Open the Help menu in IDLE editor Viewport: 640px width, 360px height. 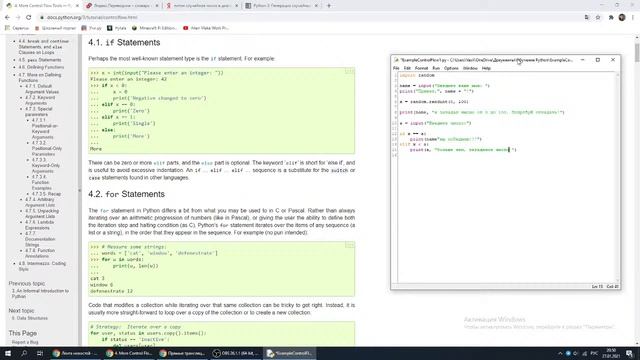(486, 68)
